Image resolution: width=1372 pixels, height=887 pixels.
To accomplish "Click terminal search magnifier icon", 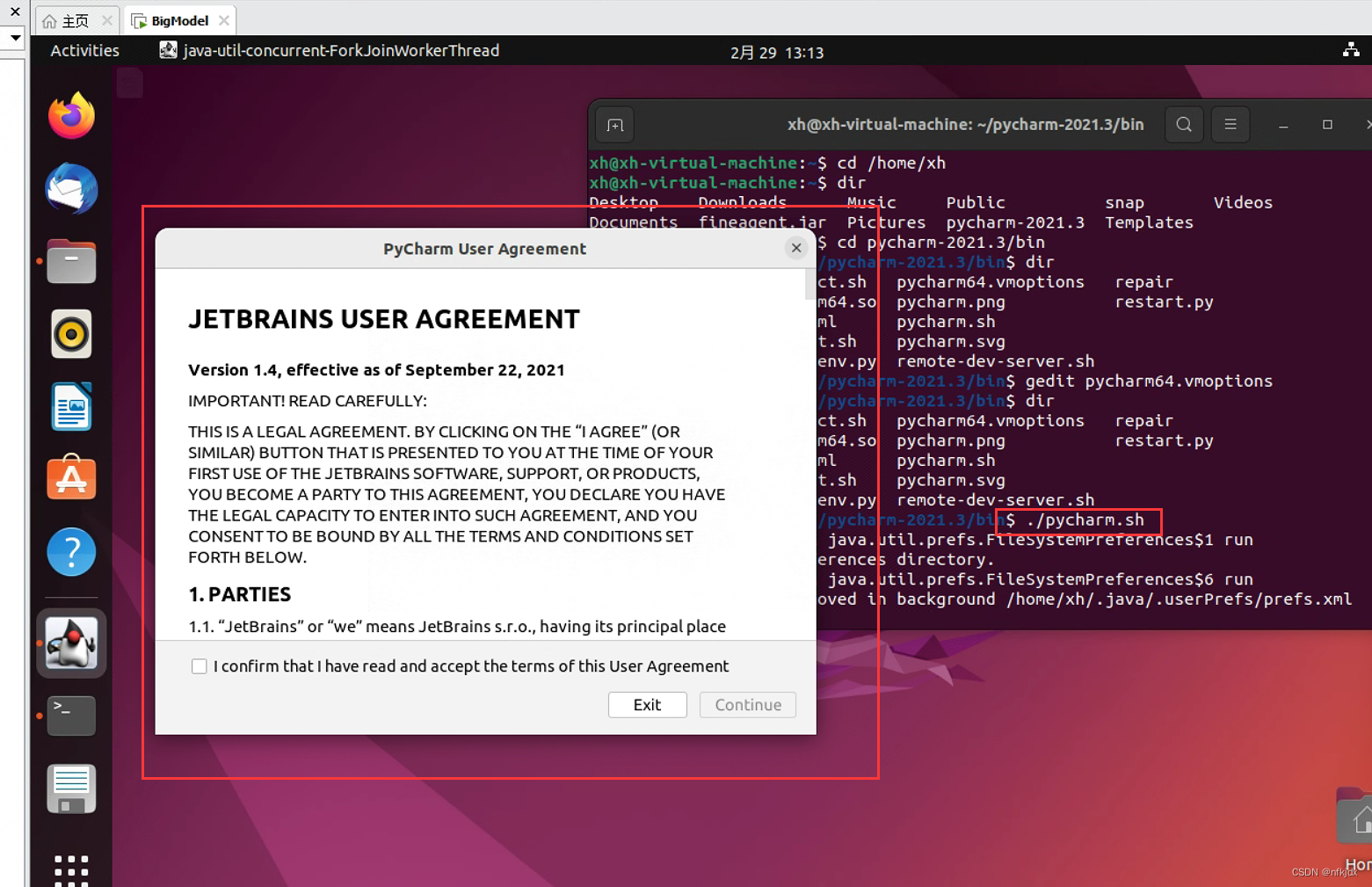I will tap(1184, 125).
